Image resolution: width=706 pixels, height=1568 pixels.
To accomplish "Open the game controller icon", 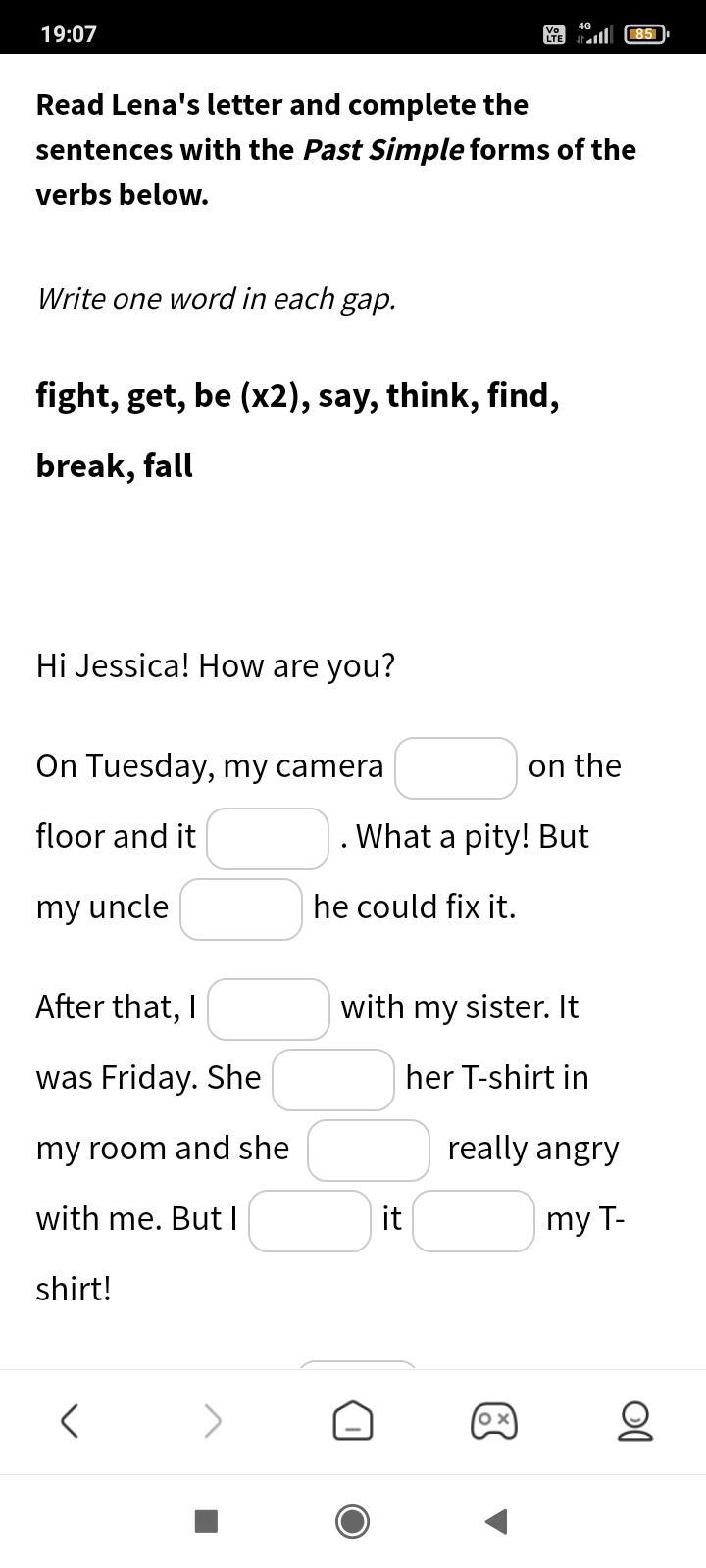I will (494, 1420).
